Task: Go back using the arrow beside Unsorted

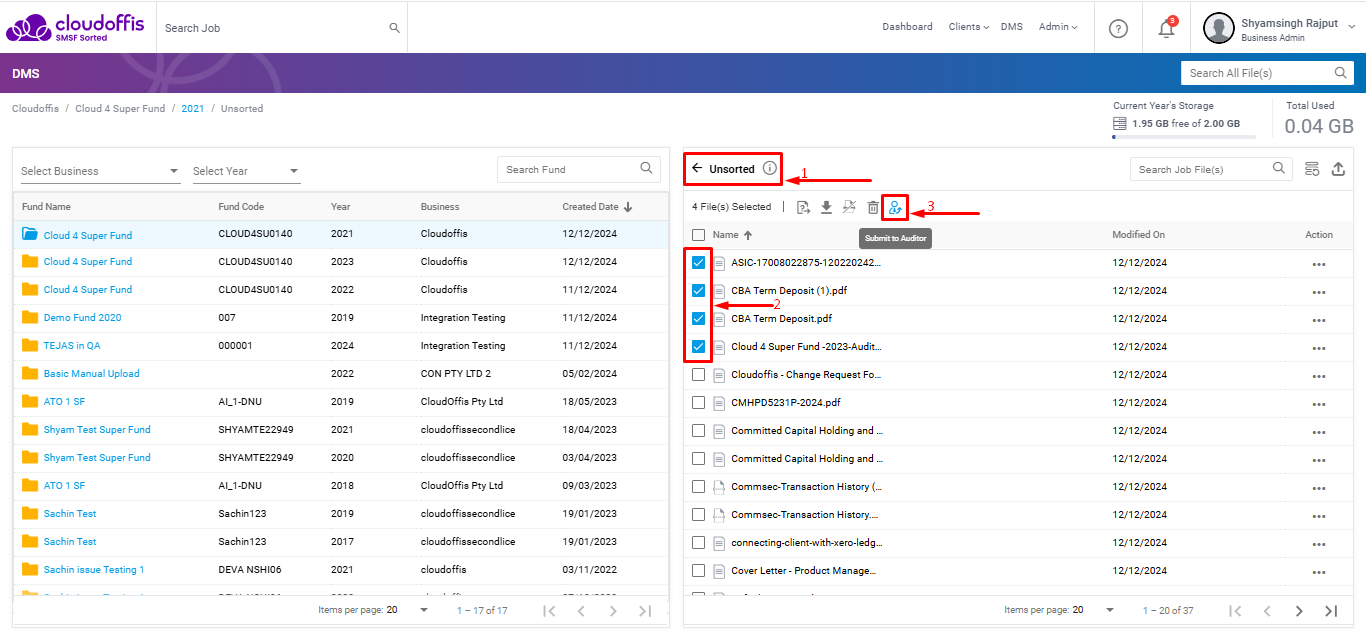Action: click(x=697, y=168)
